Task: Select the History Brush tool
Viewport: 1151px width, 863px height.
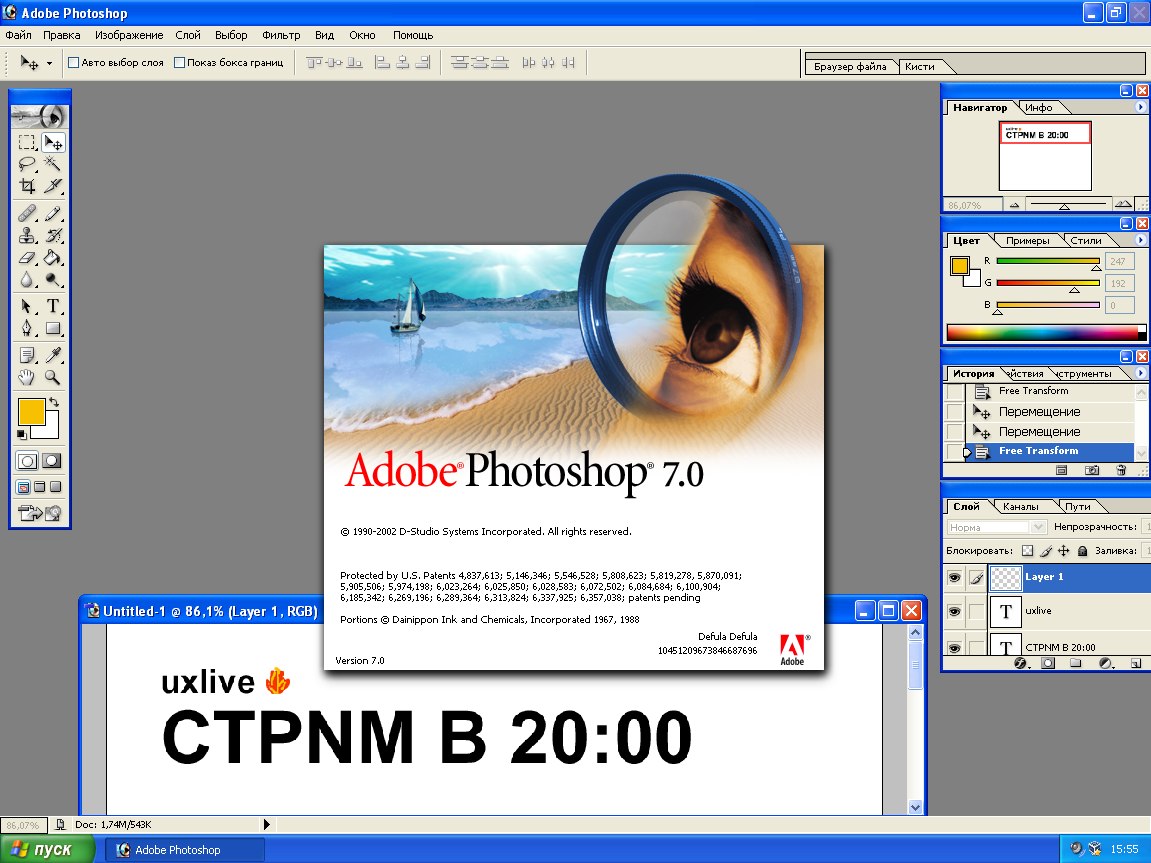Action: (x=53, y=236)
